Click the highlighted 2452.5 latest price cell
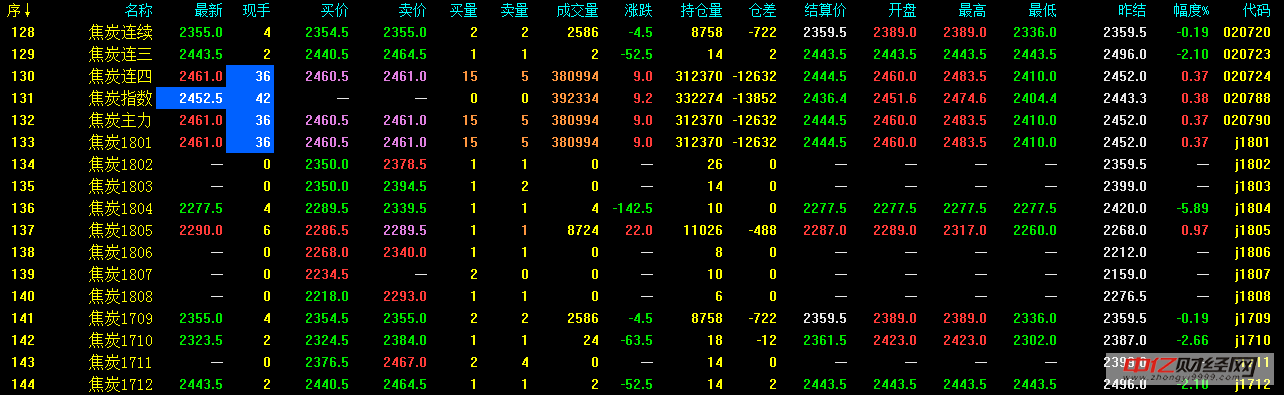Screen dimensions: 1284x395 pos(190,98)
